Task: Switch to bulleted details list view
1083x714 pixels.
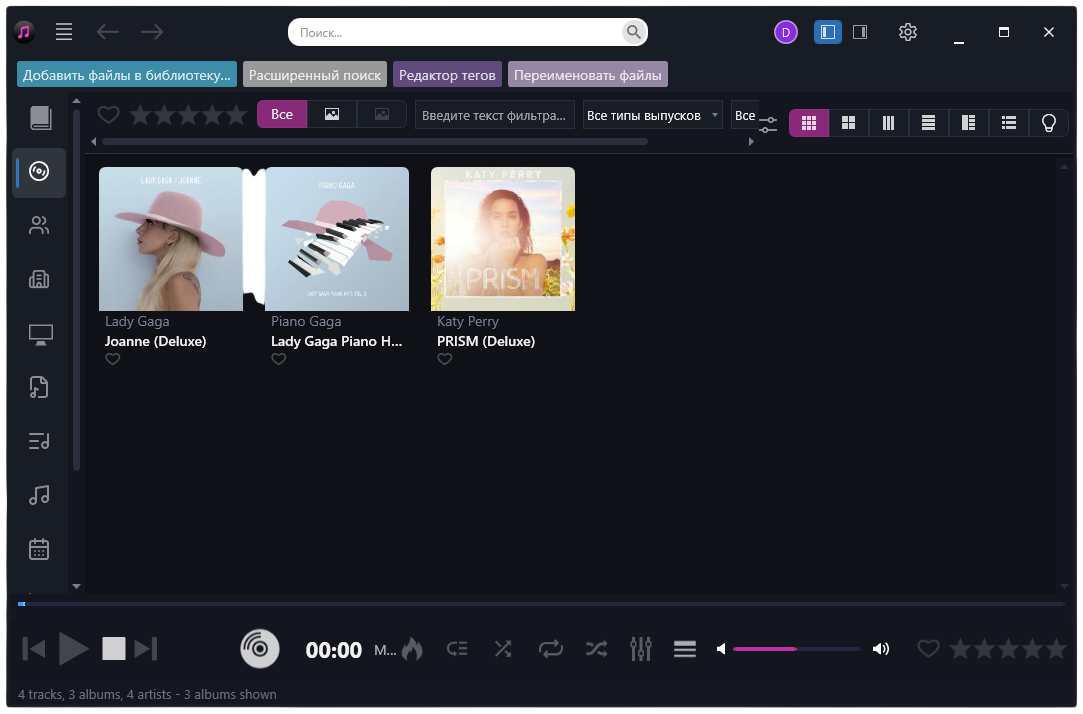Action: pos(1008,123)
